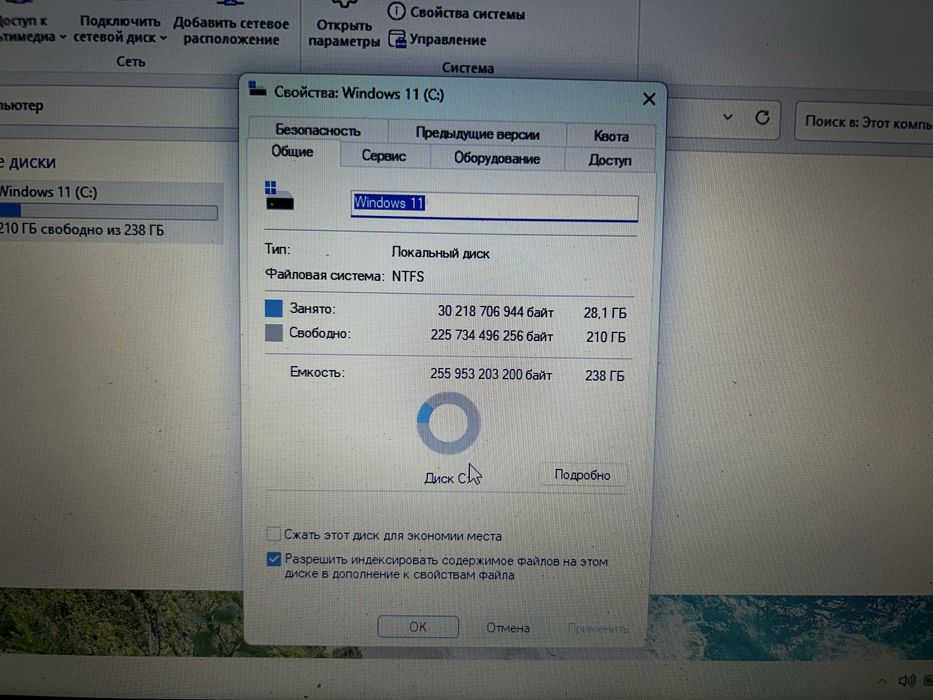Click the speaker volume icon in the taskbar
Screen dimensions: 933x700
907,680
